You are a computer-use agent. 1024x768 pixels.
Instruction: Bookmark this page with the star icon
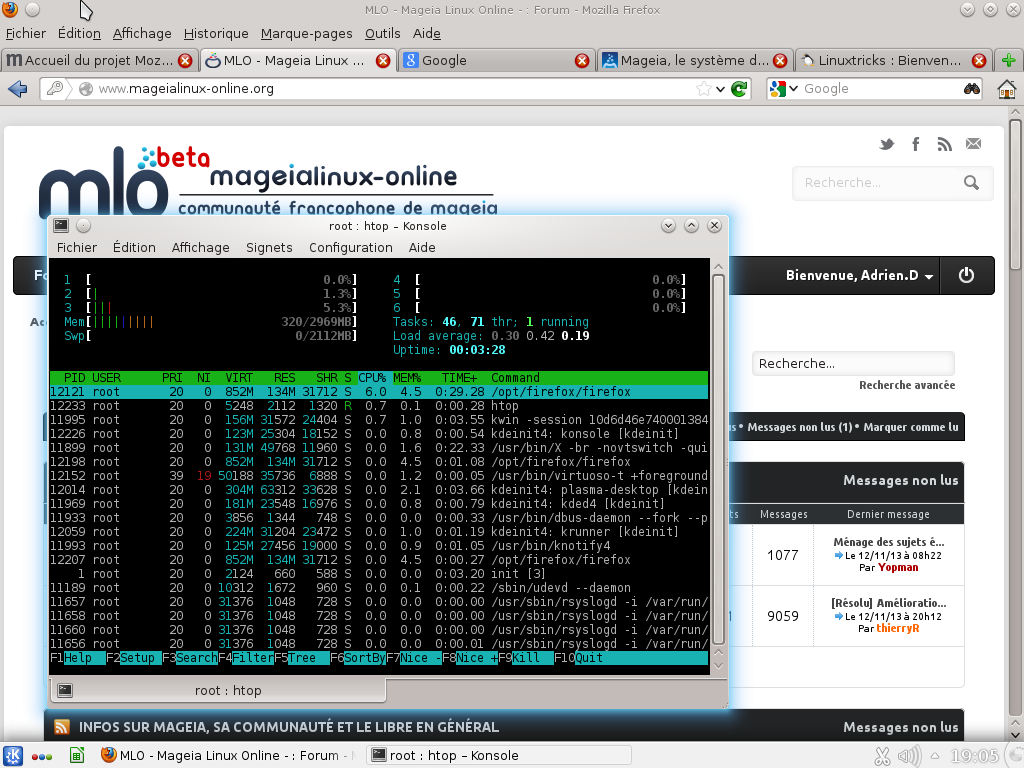(x=703, y=89)
